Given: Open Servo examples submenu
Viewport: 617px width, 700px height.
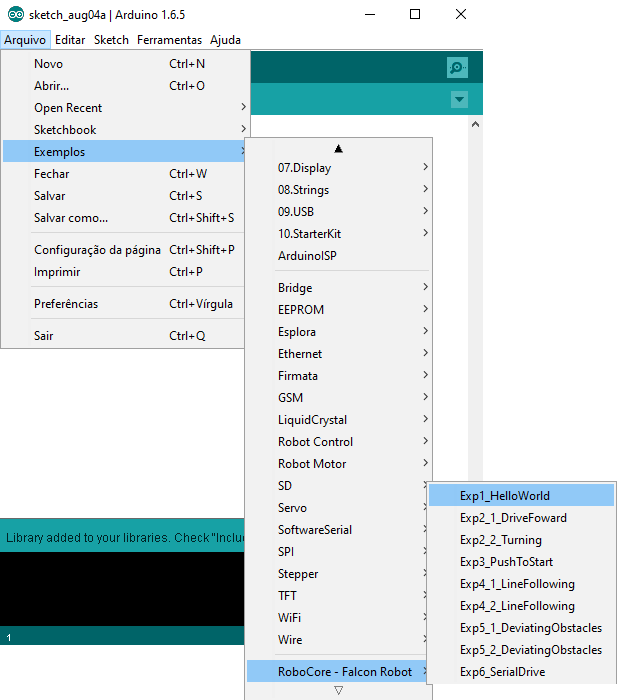Looking at the screenshot, I should (x=337, y=508).
